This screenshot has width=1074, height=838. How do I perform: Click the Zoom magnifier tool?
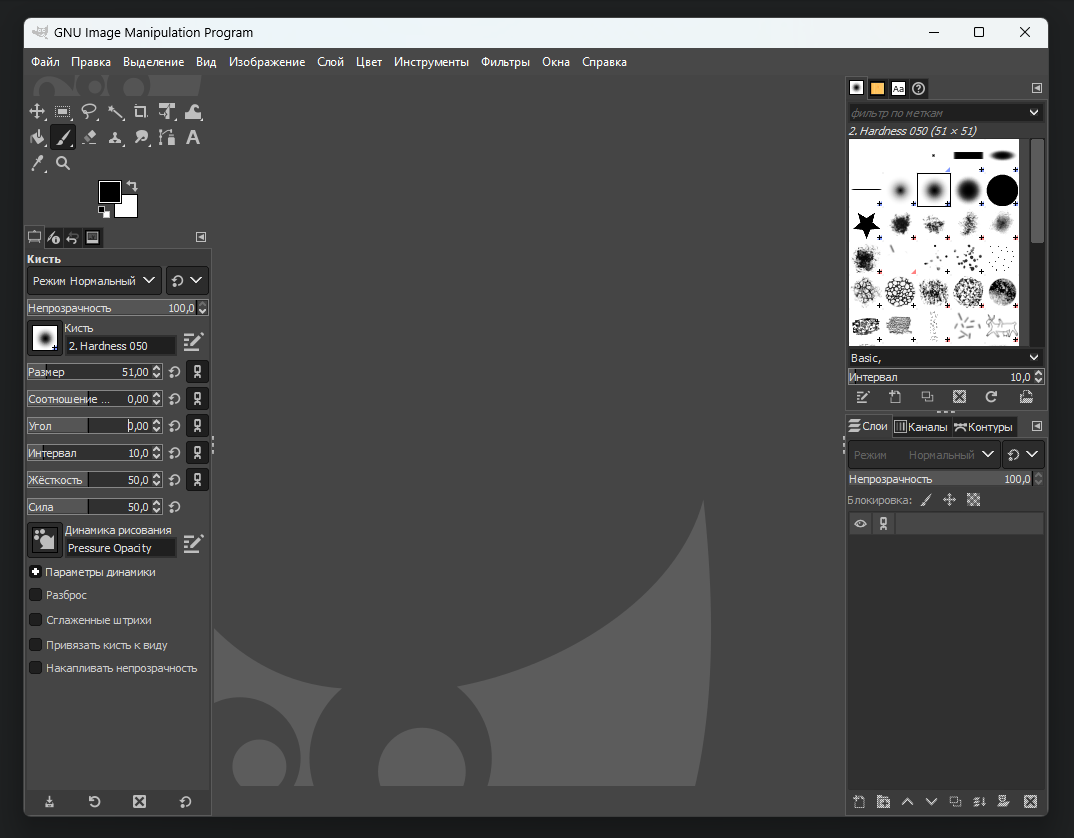63,163
